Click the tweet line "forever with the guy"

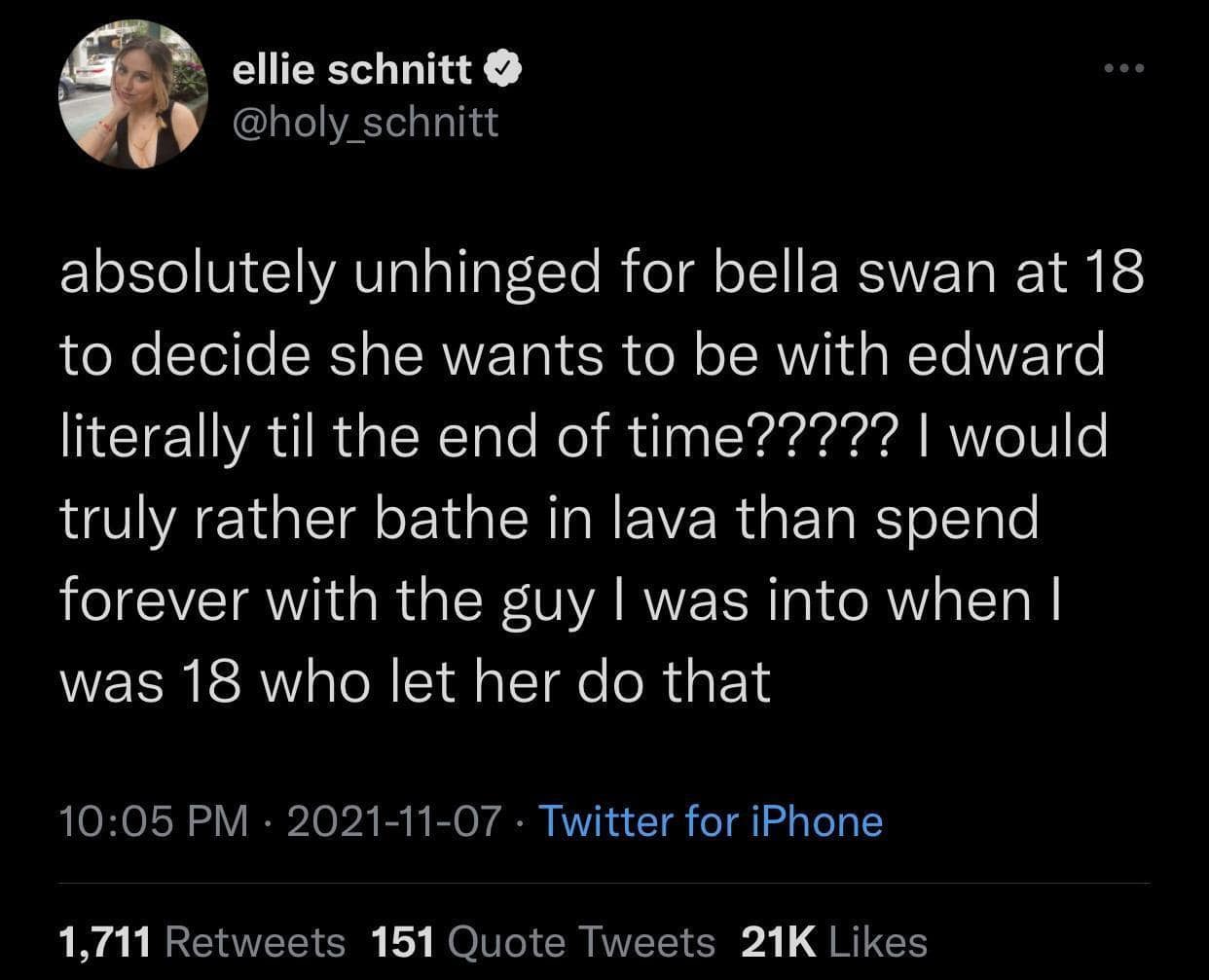[x=560, y=599]
